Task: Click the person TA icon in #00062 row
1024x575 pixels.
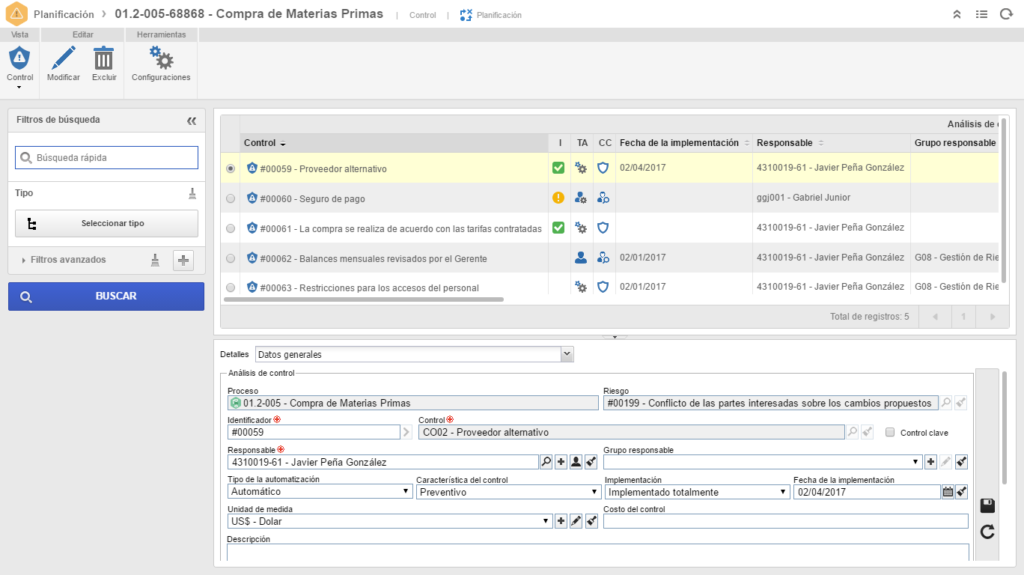Action: click(x=581, y=257)
